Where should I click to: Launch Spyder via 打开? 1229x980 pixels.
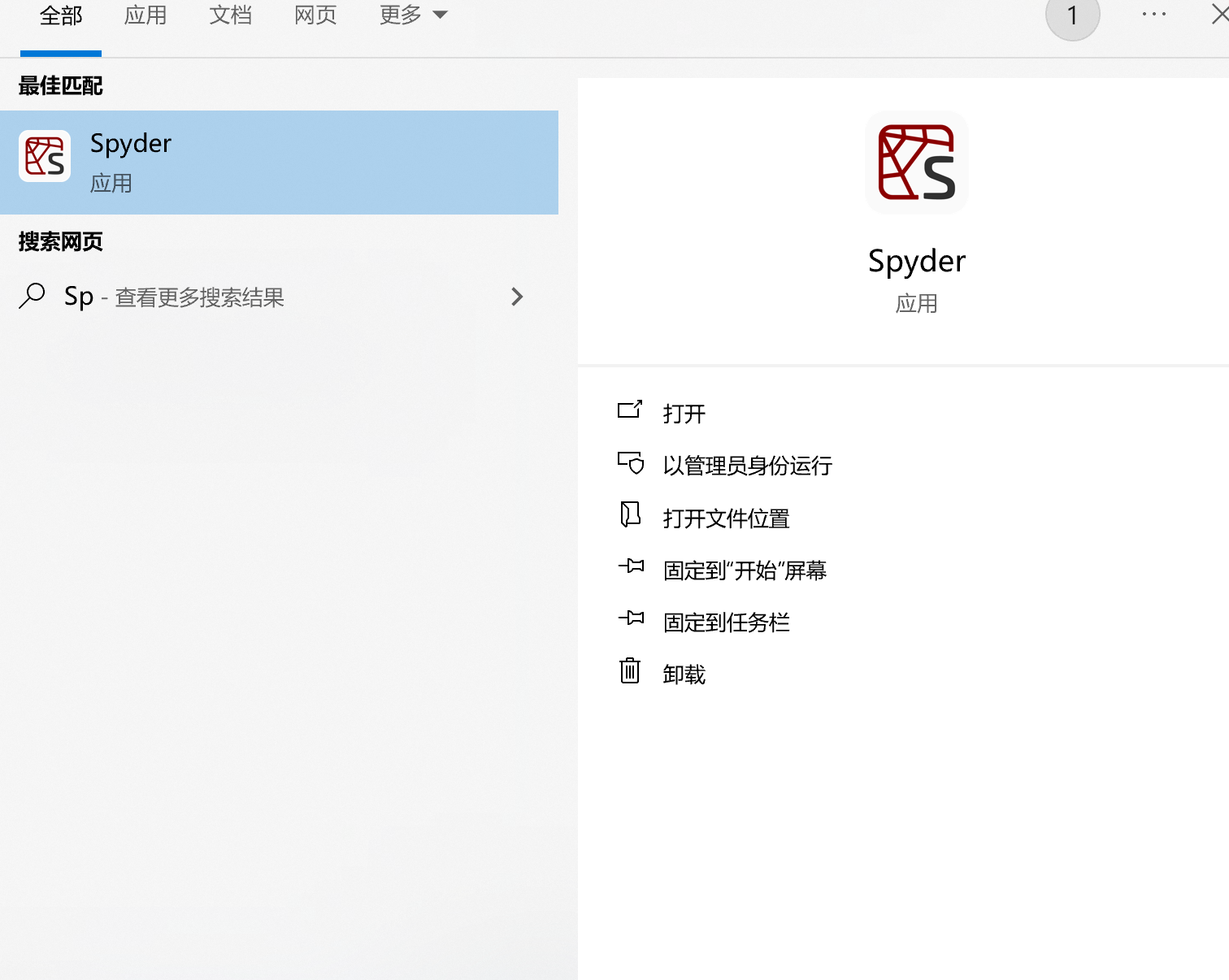point(683,414)
